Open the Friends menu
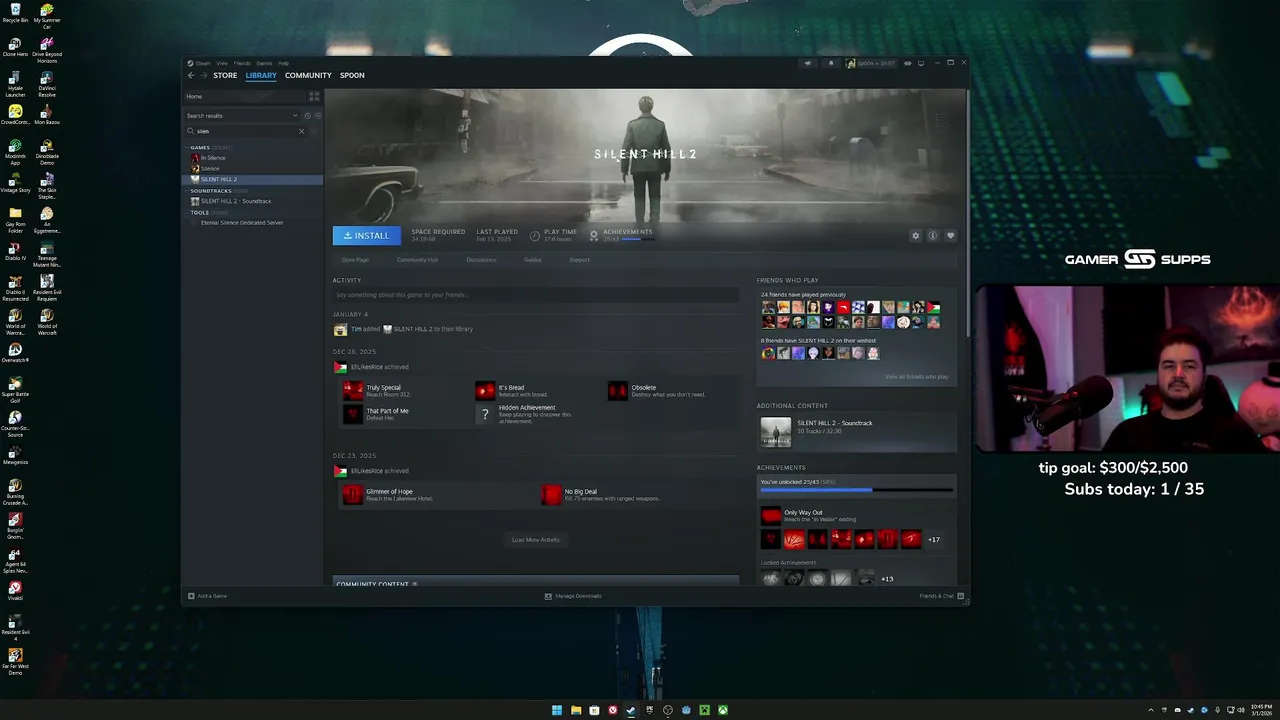 tap(242, 63)
